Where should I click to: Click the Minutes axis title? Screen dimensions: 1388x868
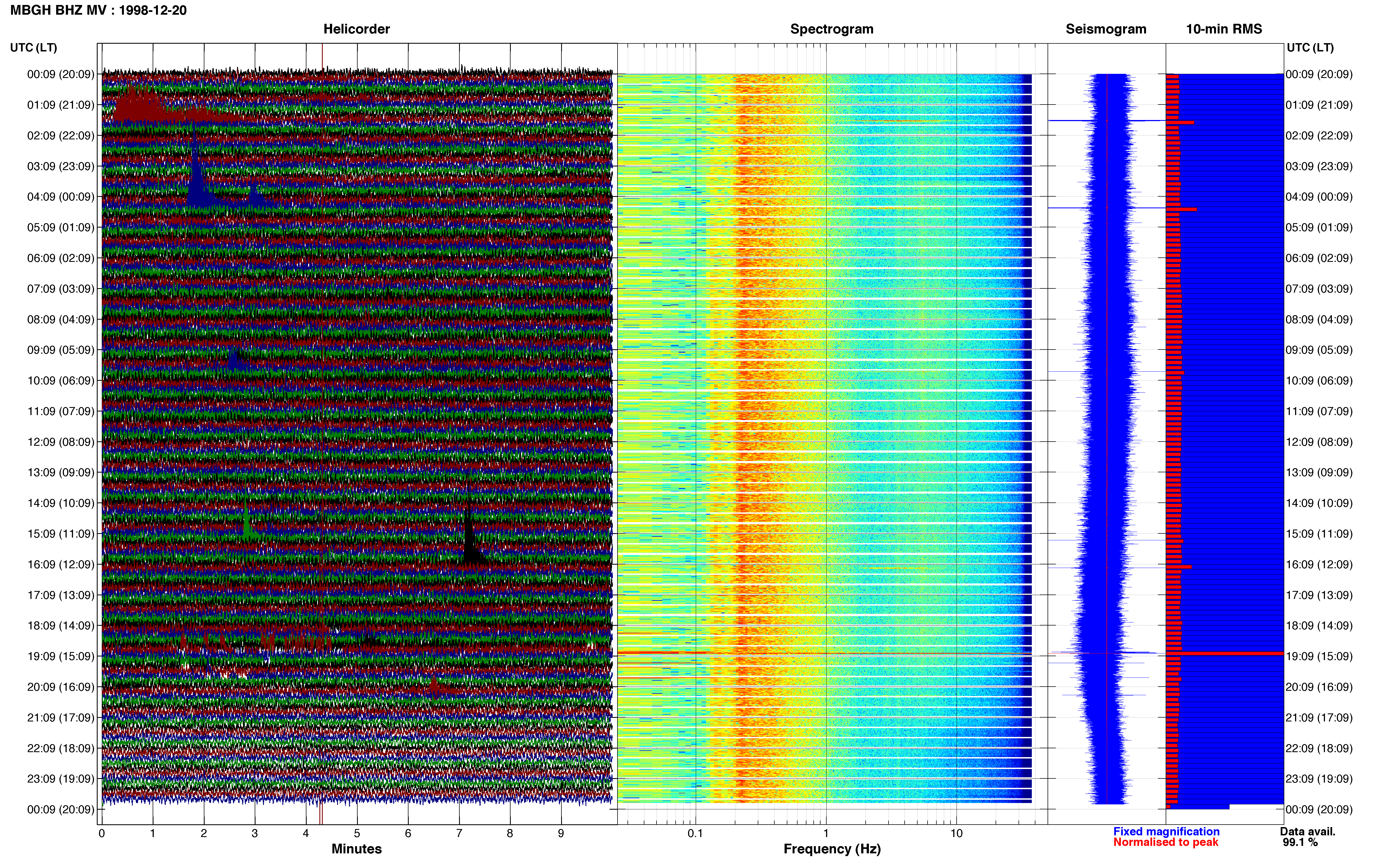coord(356,848)
